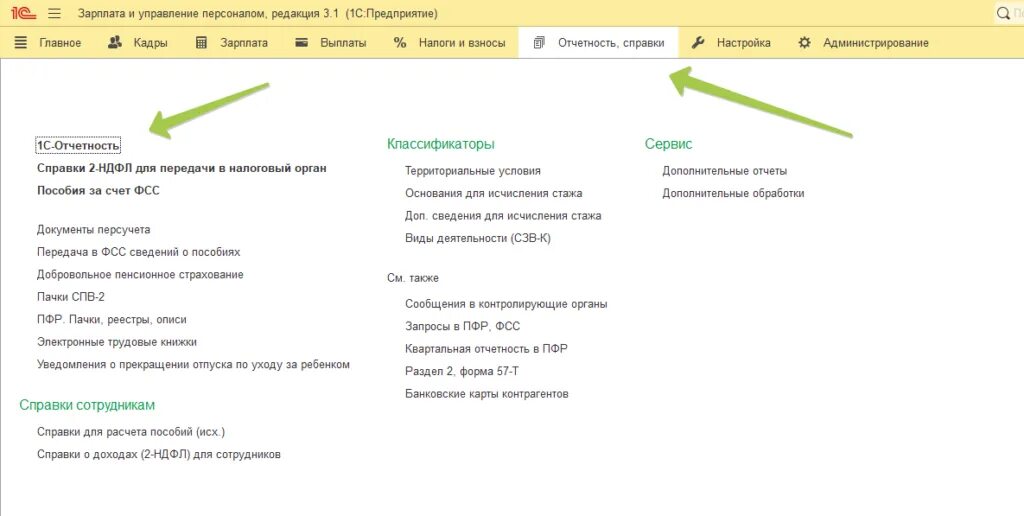
Task: Click the percent icon for Налоги и взносы
Action: click(400, 42)
